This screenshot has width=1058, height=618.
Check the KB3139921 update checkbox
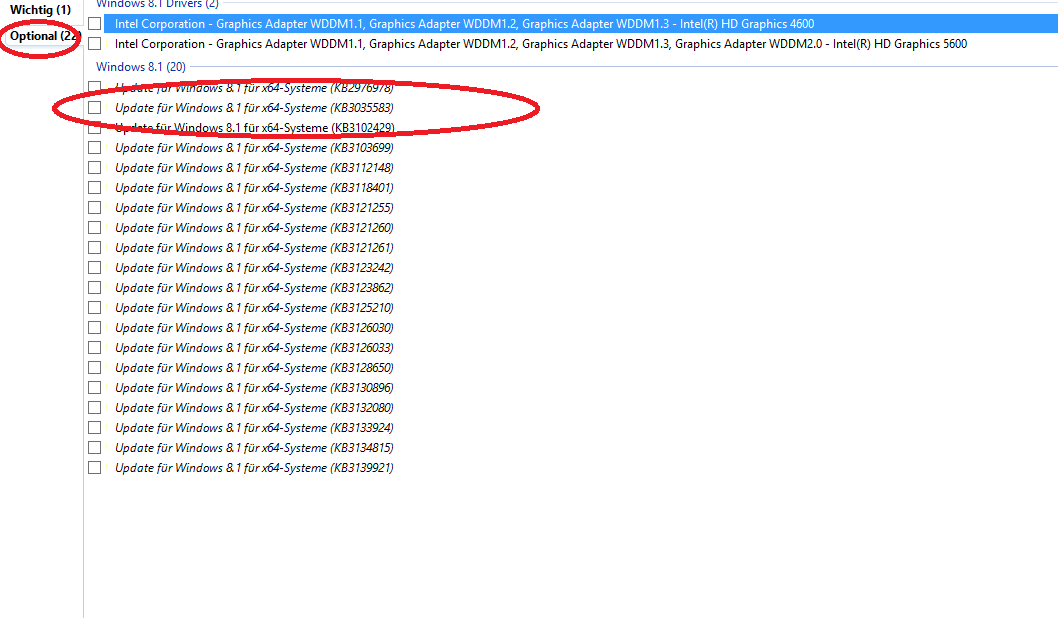tap(95, 468)
